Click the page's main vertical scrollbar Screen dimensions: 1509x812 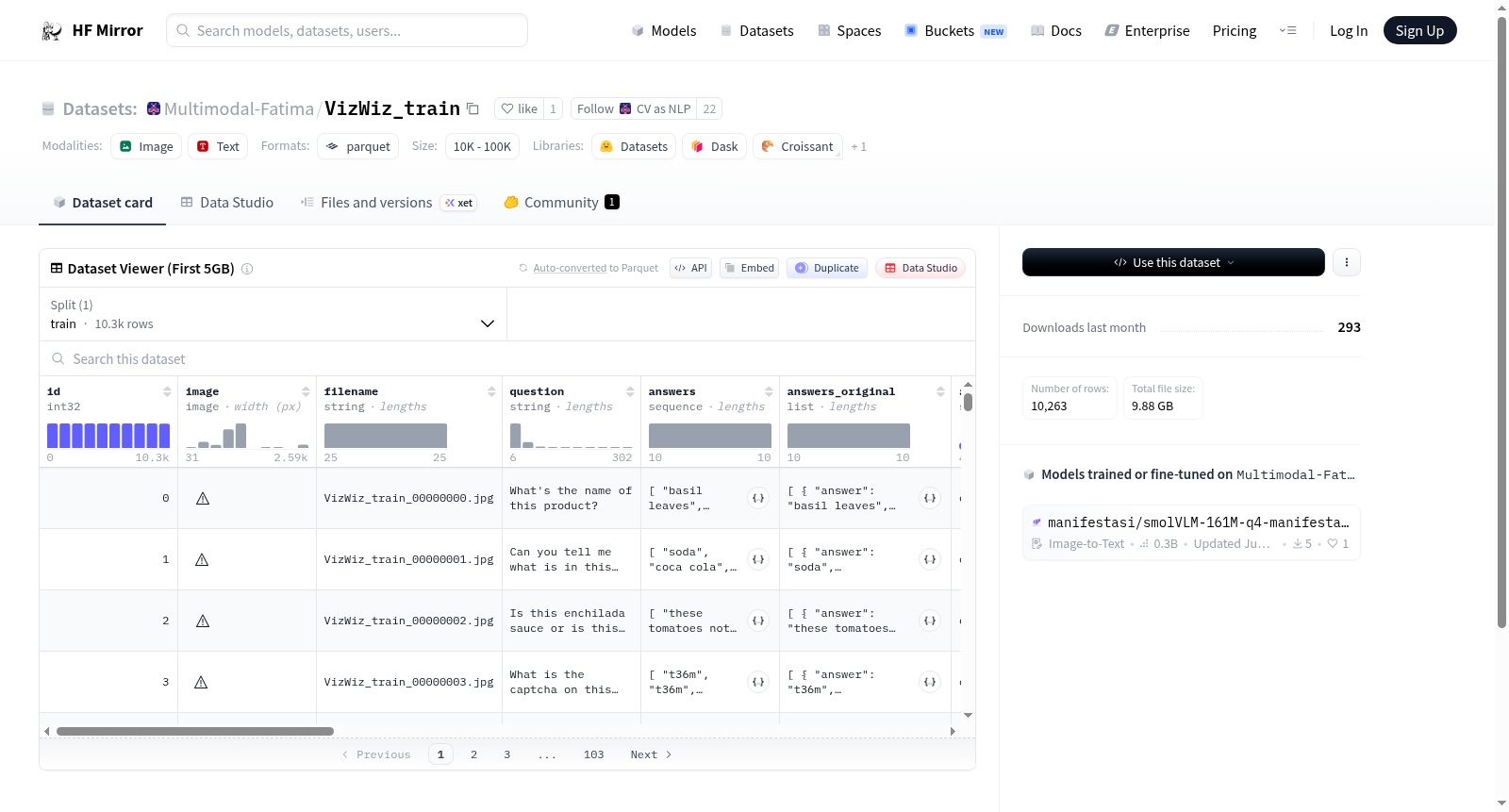tap(1502, 321)
